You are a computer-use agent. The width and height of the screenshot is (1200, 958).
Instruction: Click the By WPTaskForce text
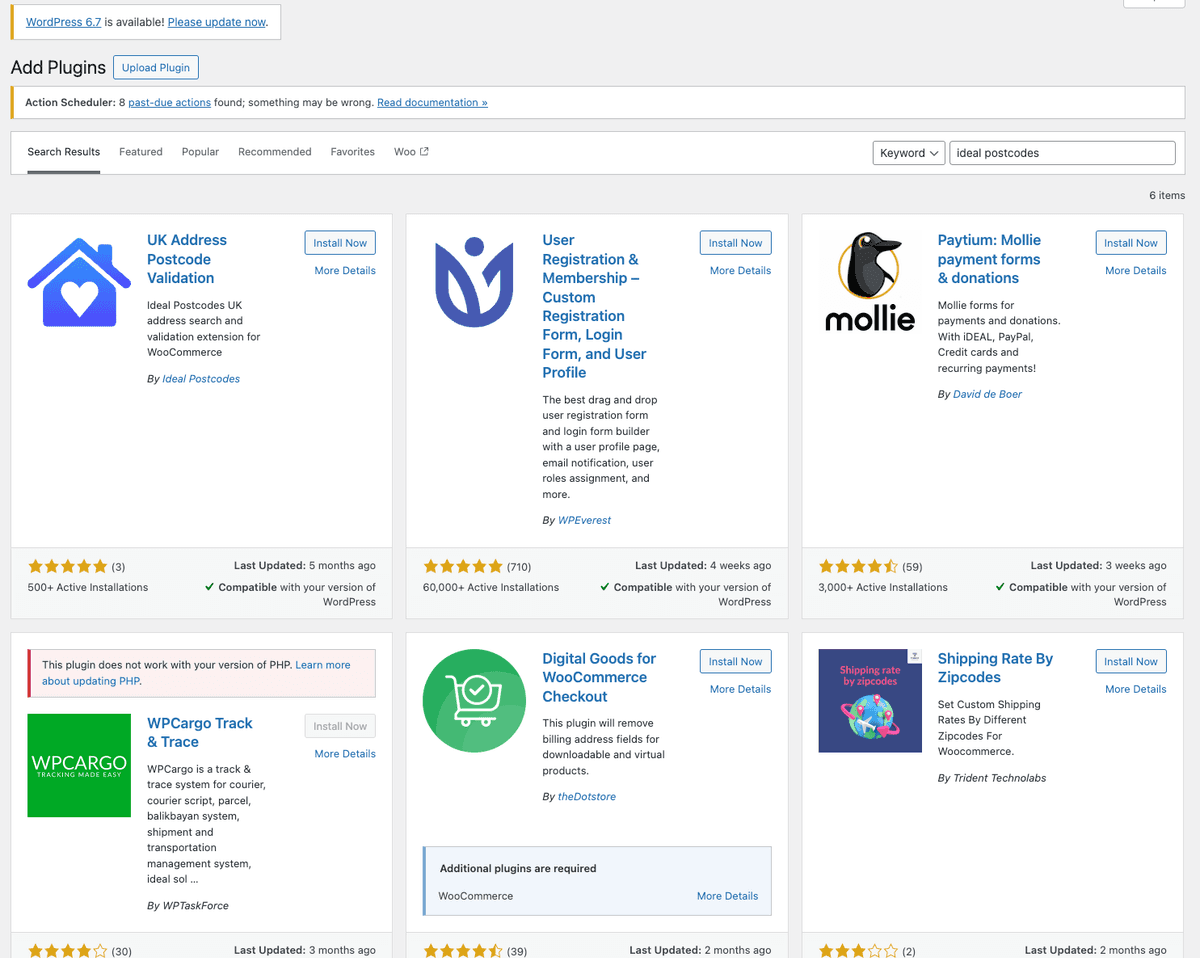(188, 906)
